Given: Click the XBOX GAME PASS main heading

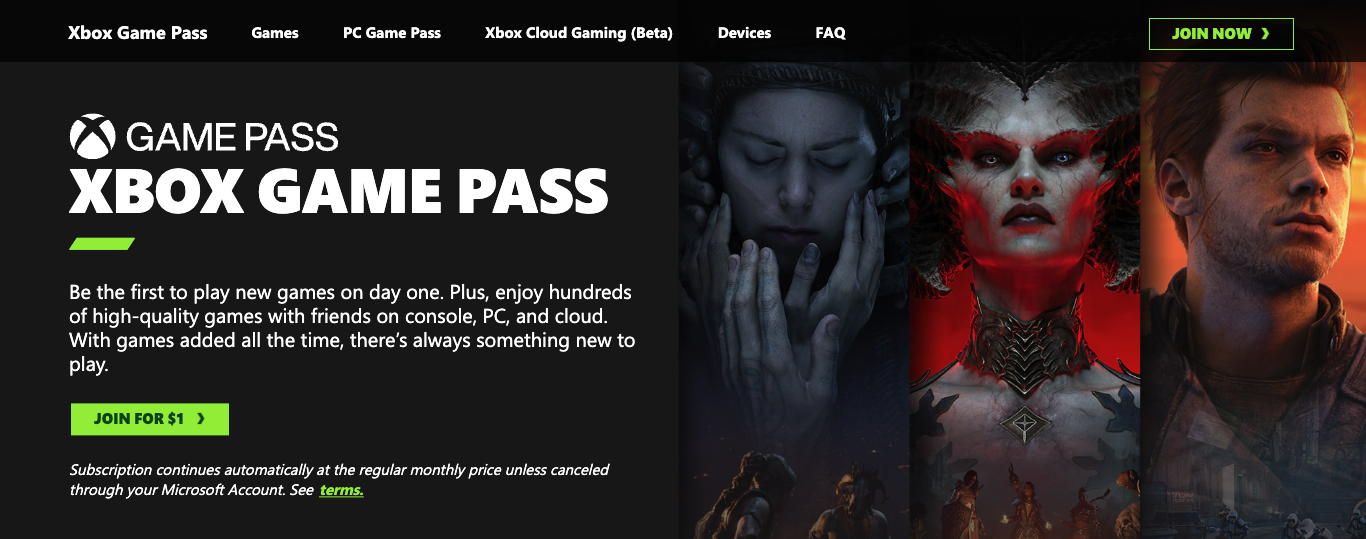Looking at the screenshot, I should 338,192.
